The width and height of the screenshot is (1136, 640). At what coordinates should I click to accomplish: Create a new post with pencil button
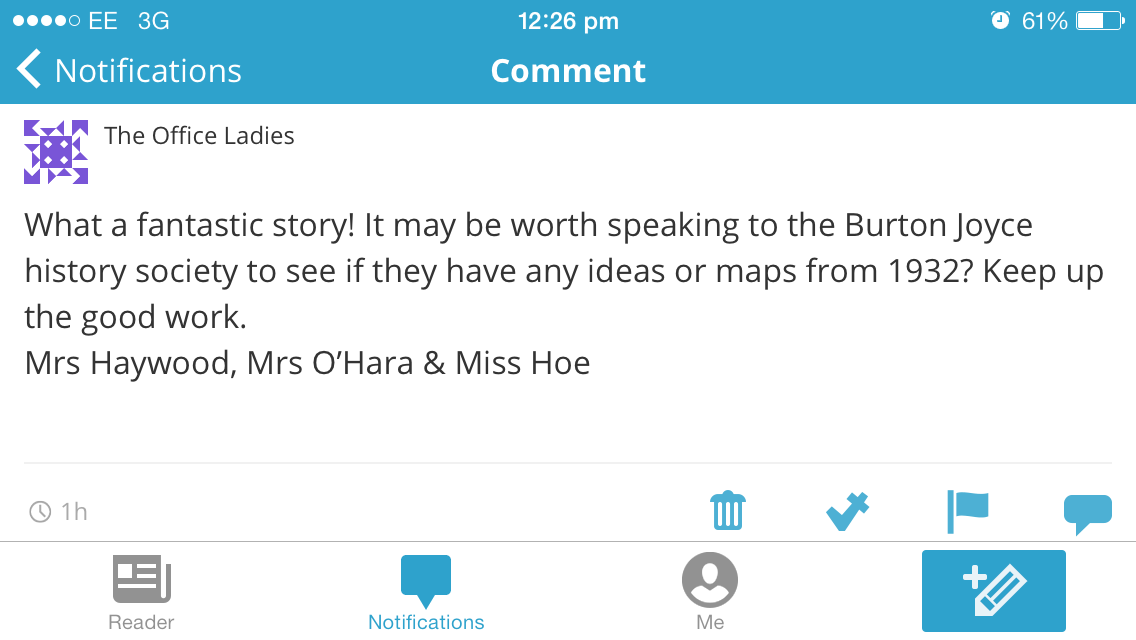(x=993, y=590)
